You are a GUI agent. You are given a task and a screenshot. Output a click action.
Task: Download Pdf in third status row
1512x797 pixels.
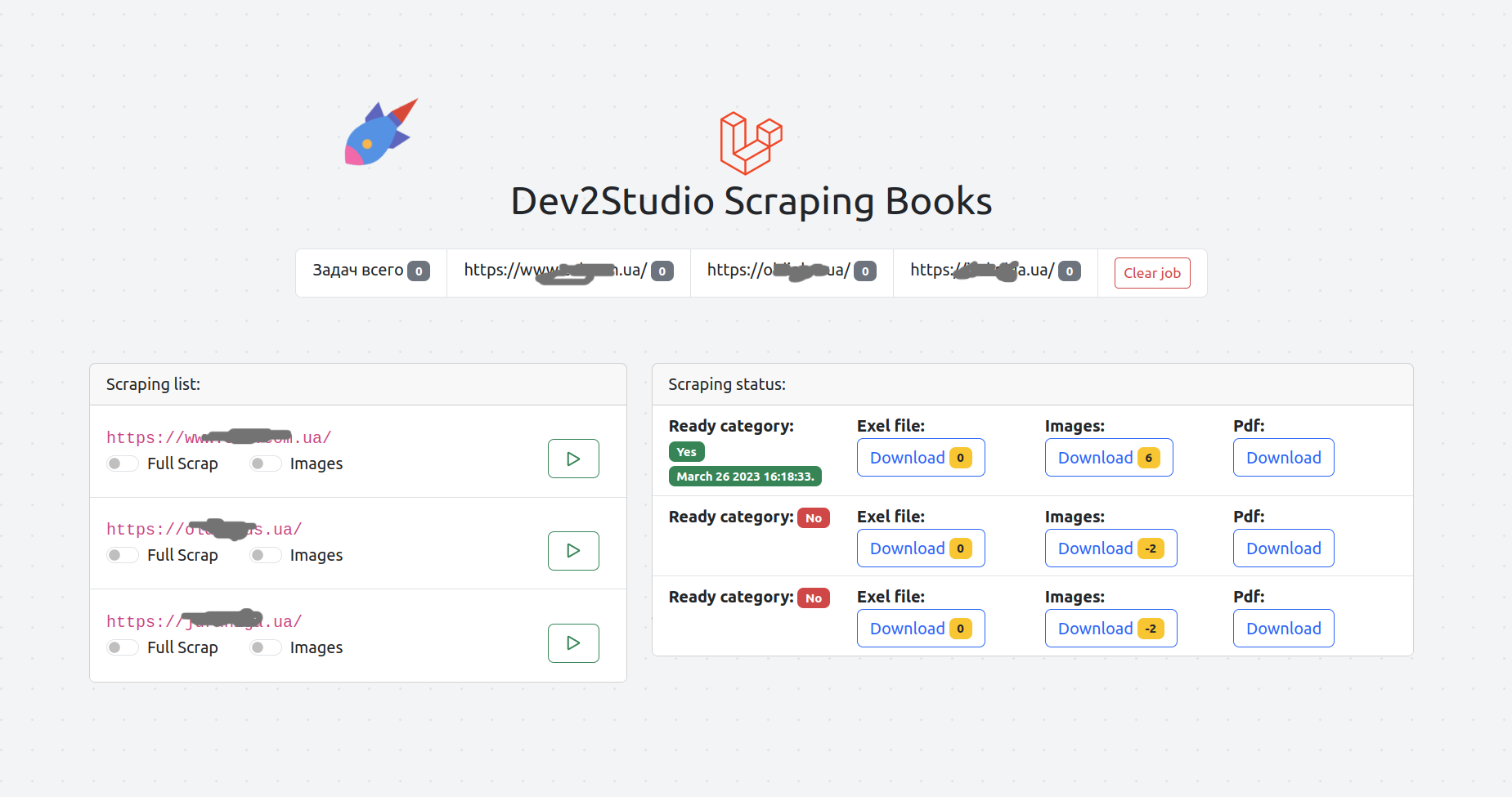pyautogui.click(x=1283, y=629)
